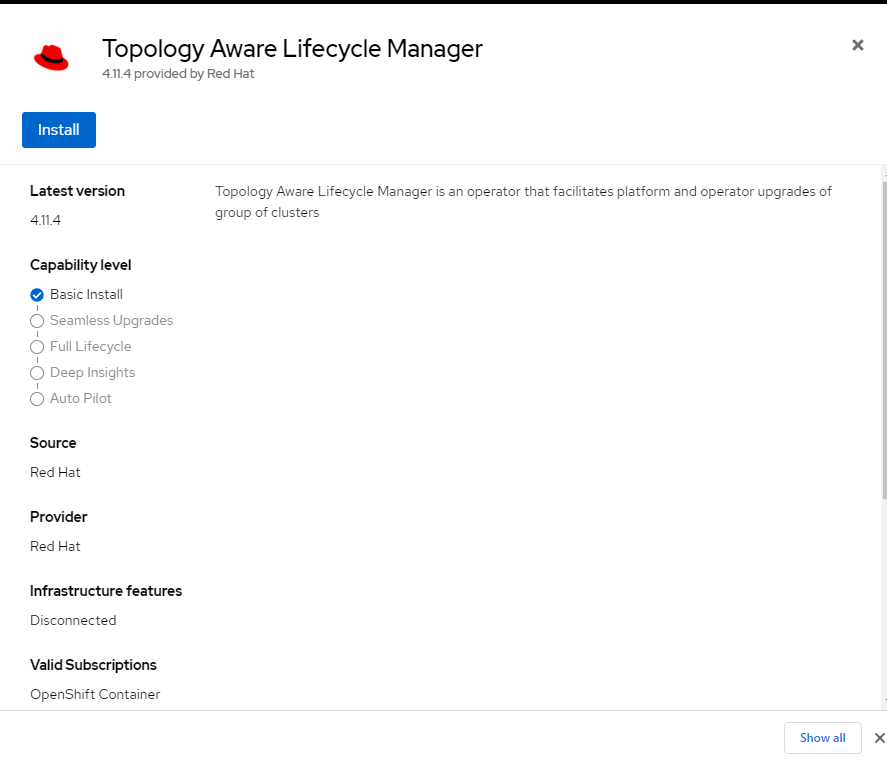
Task: Click the Source heading
Action: click(x=53, y=443)
